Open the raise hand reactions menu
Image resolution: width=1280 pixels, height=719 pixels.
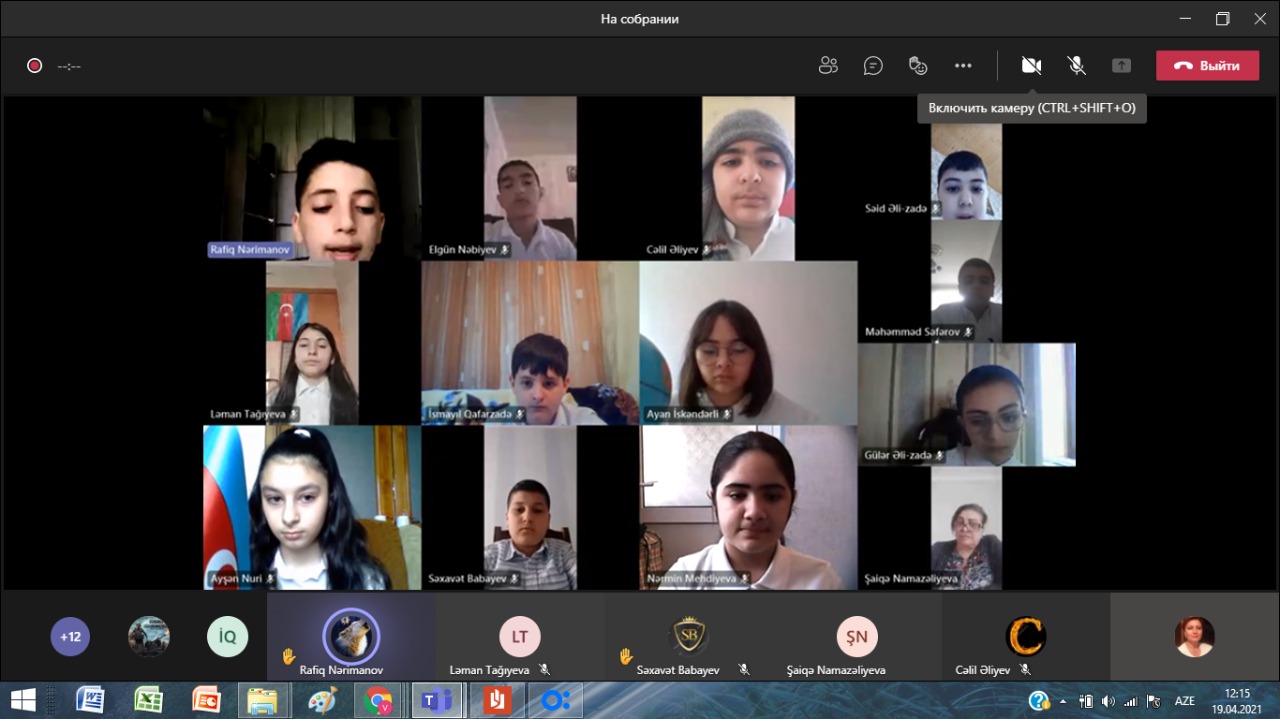(x=918, y=66)
